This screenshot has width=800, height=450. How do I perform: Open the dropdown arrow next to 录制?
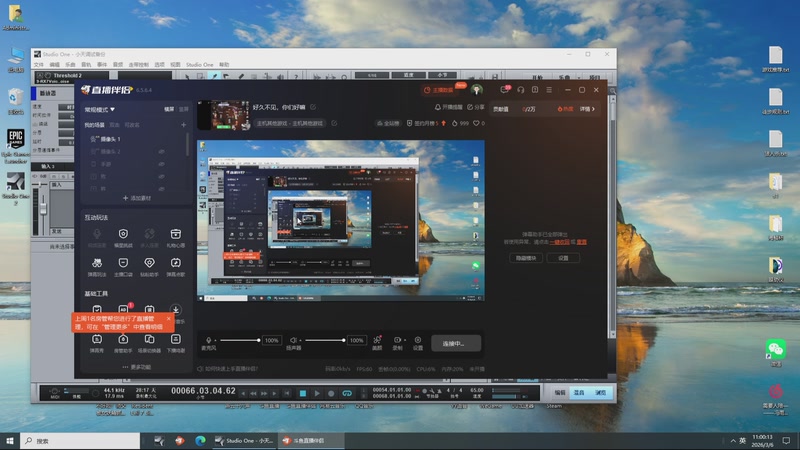[x=405, y=340]
